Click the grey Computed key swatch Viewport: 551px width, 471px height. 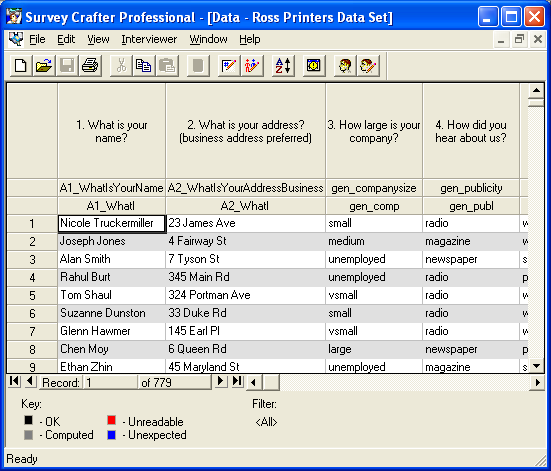[x=28, y=435]
